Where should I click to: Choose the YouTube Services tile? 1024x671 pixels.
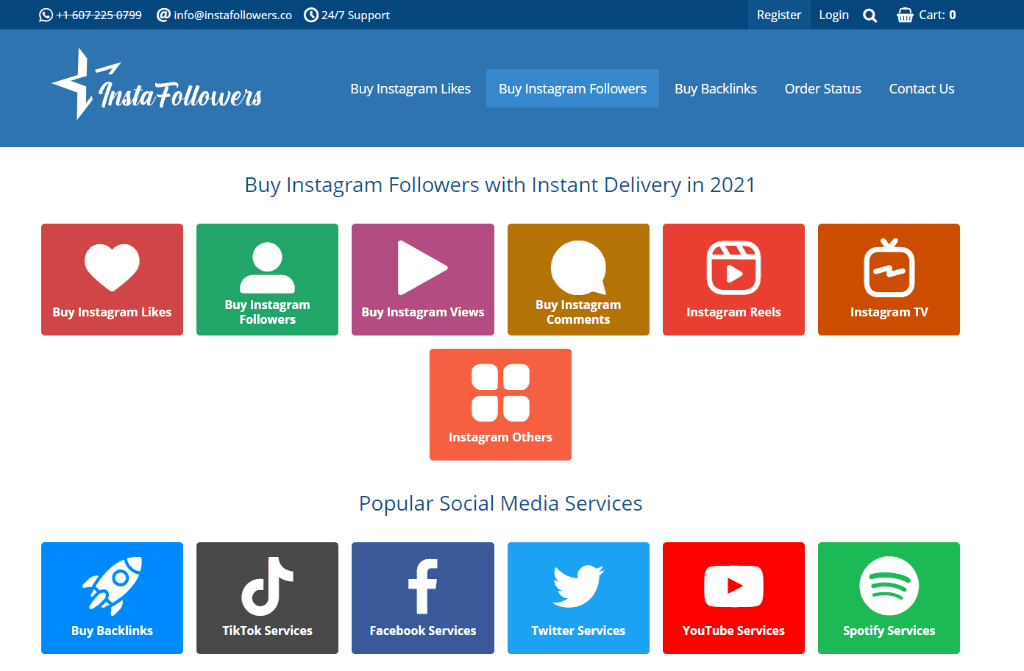click(733, 598)
